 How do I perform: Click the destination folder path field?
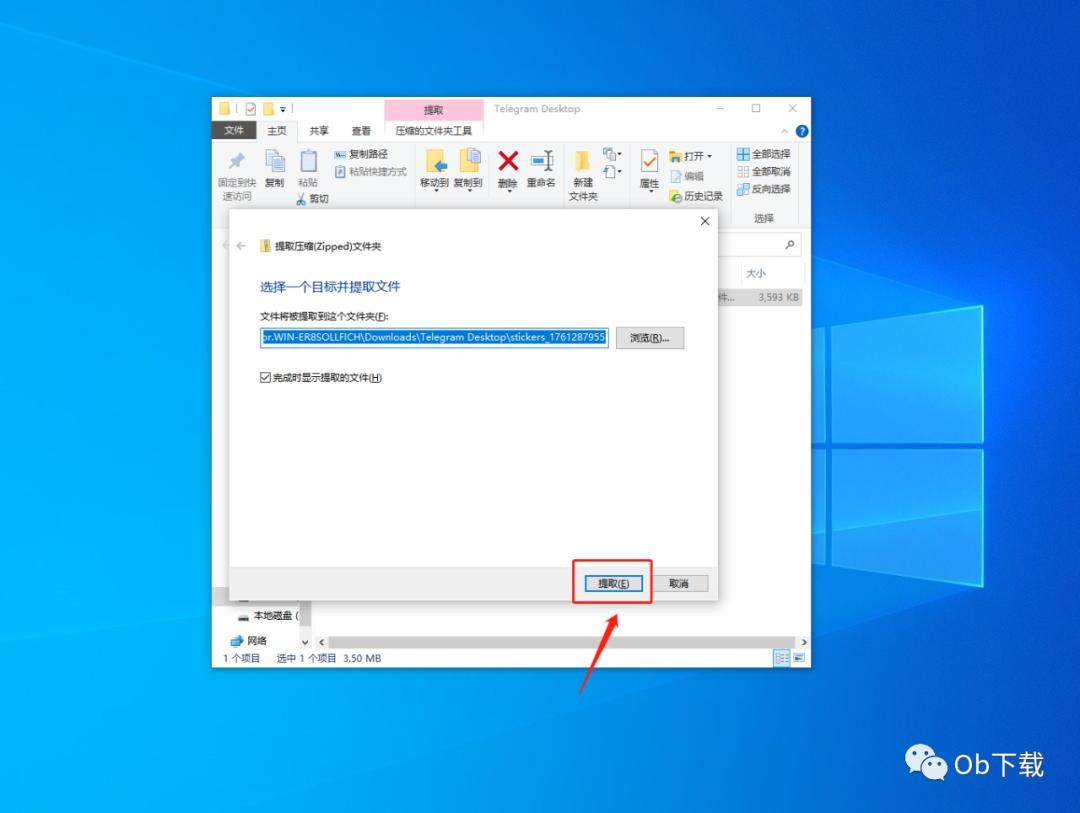pyautogui.click(x=434, y=338)
